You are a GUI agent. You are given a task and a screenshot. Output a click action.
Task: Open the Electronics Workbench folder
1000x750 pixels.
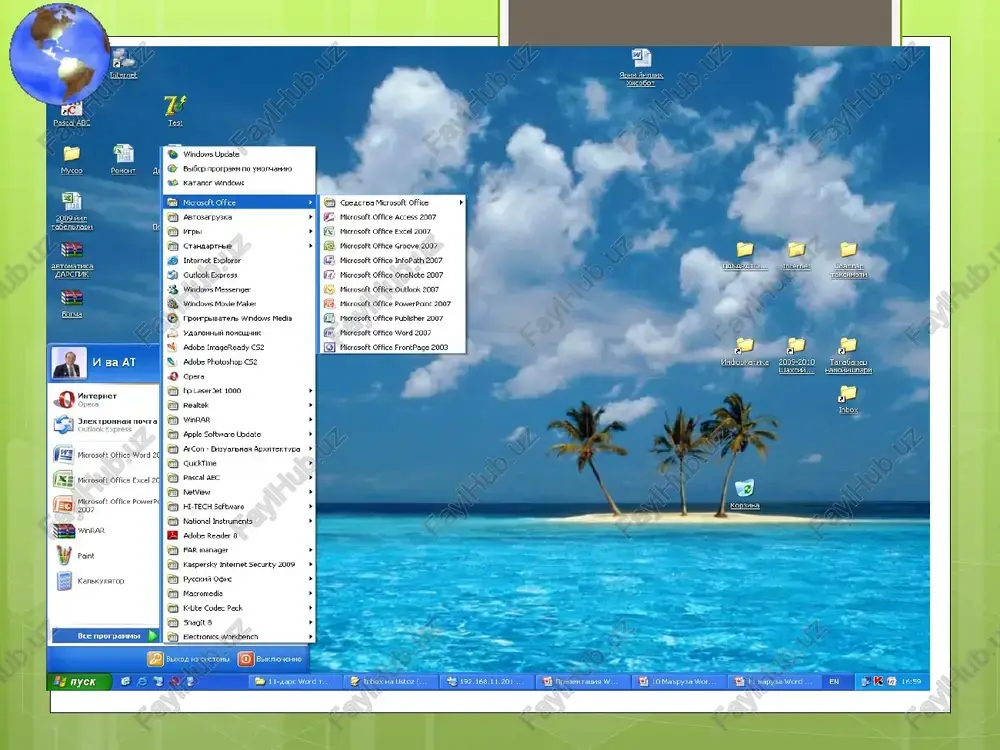(239, 636)
